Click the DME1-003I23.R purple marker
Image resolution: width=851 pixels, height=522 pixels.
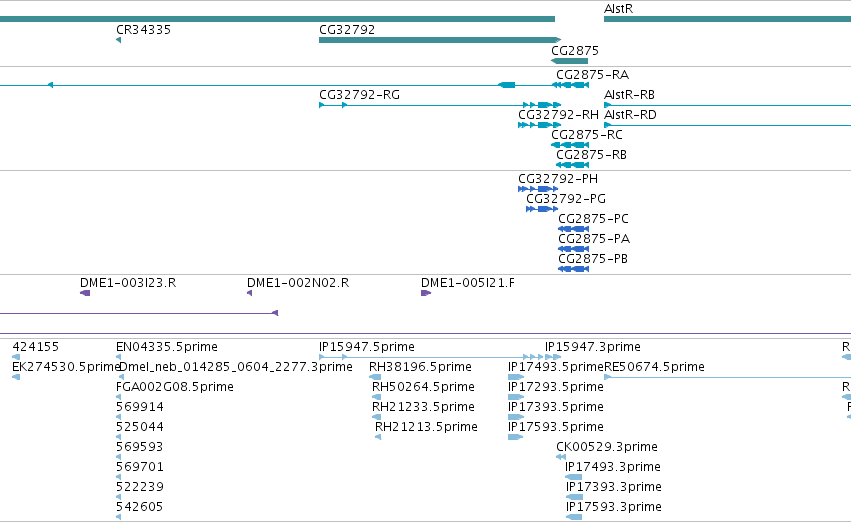[x=85, y=293]
